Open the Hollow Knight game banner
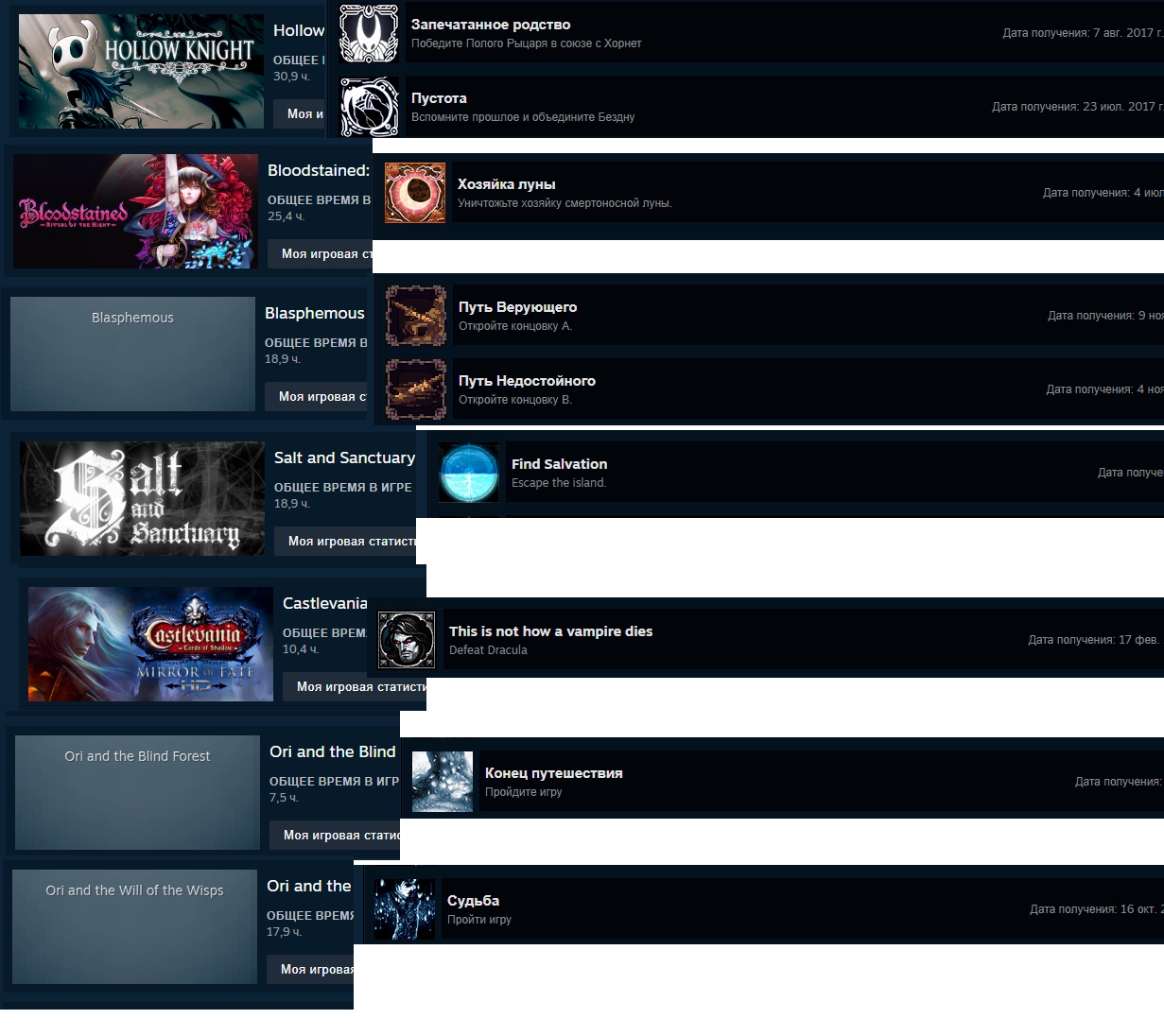 point(141,71)
